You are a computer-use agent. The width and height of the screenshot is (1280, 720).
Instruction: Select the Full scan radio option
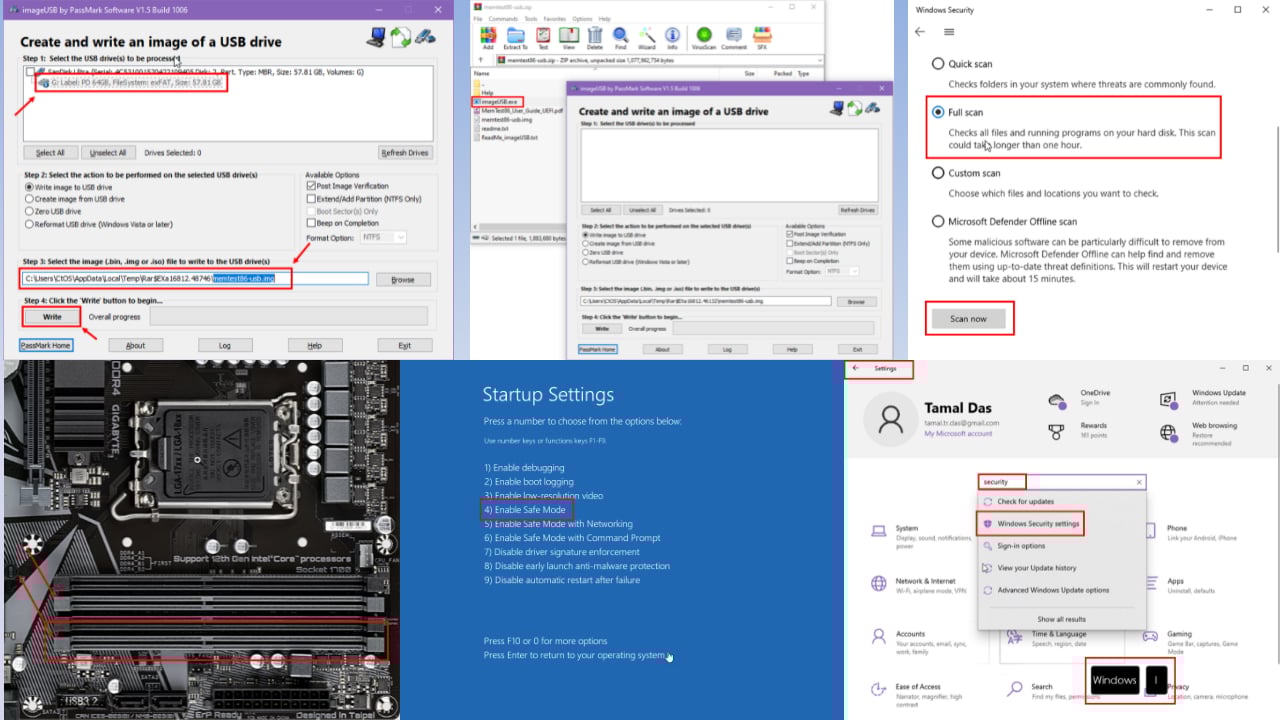pyautogui.click(x=938, y=112)
